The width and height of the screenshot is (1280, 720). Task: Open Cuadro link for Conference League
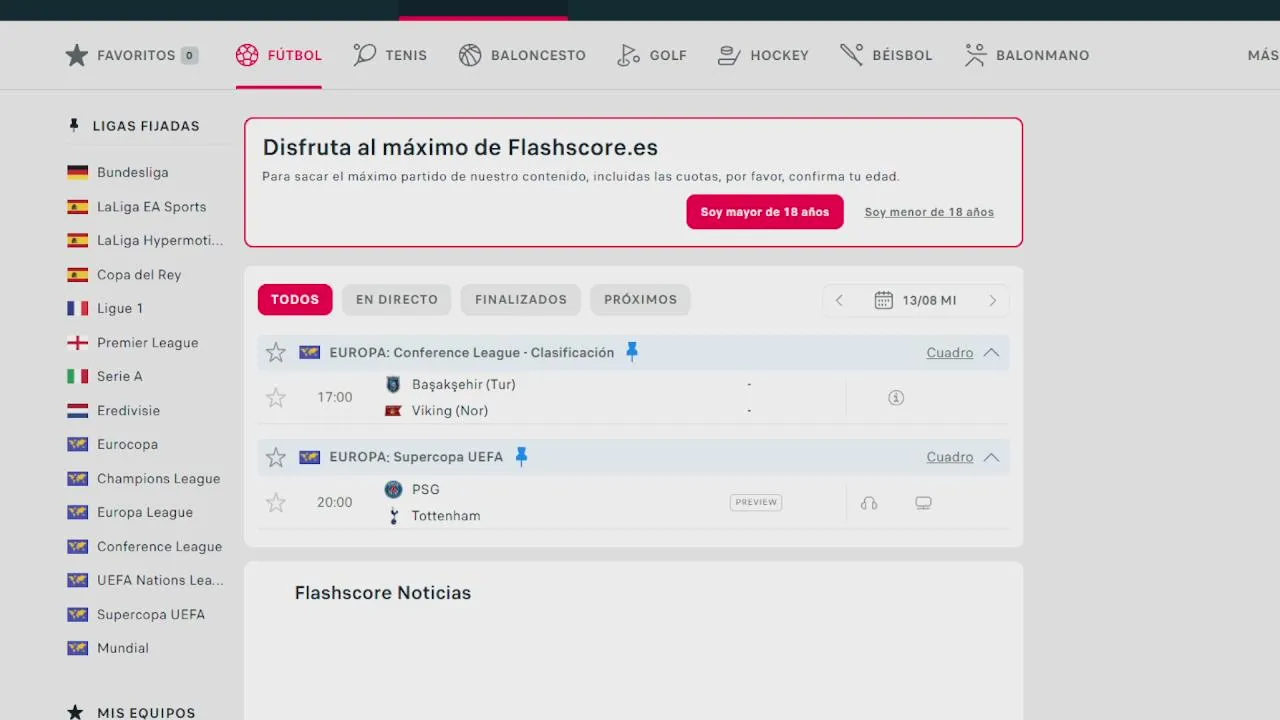(949, 352)
